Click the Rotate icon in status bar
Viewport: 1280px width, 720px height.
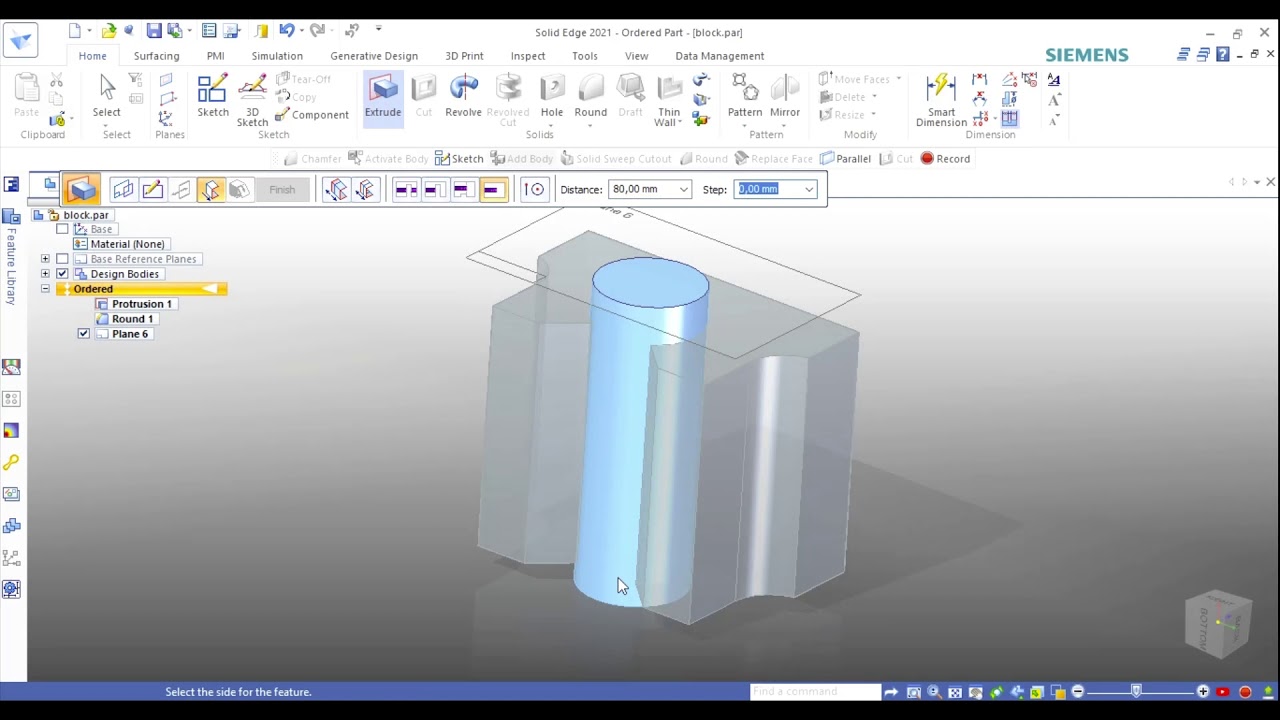click(x=996, y=692)
